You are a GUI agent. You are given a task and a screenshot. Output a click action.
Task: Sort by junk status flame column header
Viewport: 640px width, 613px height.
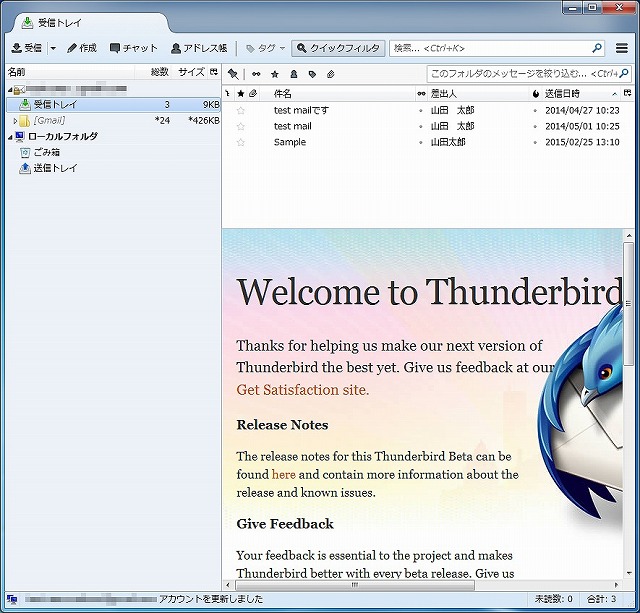536,93
